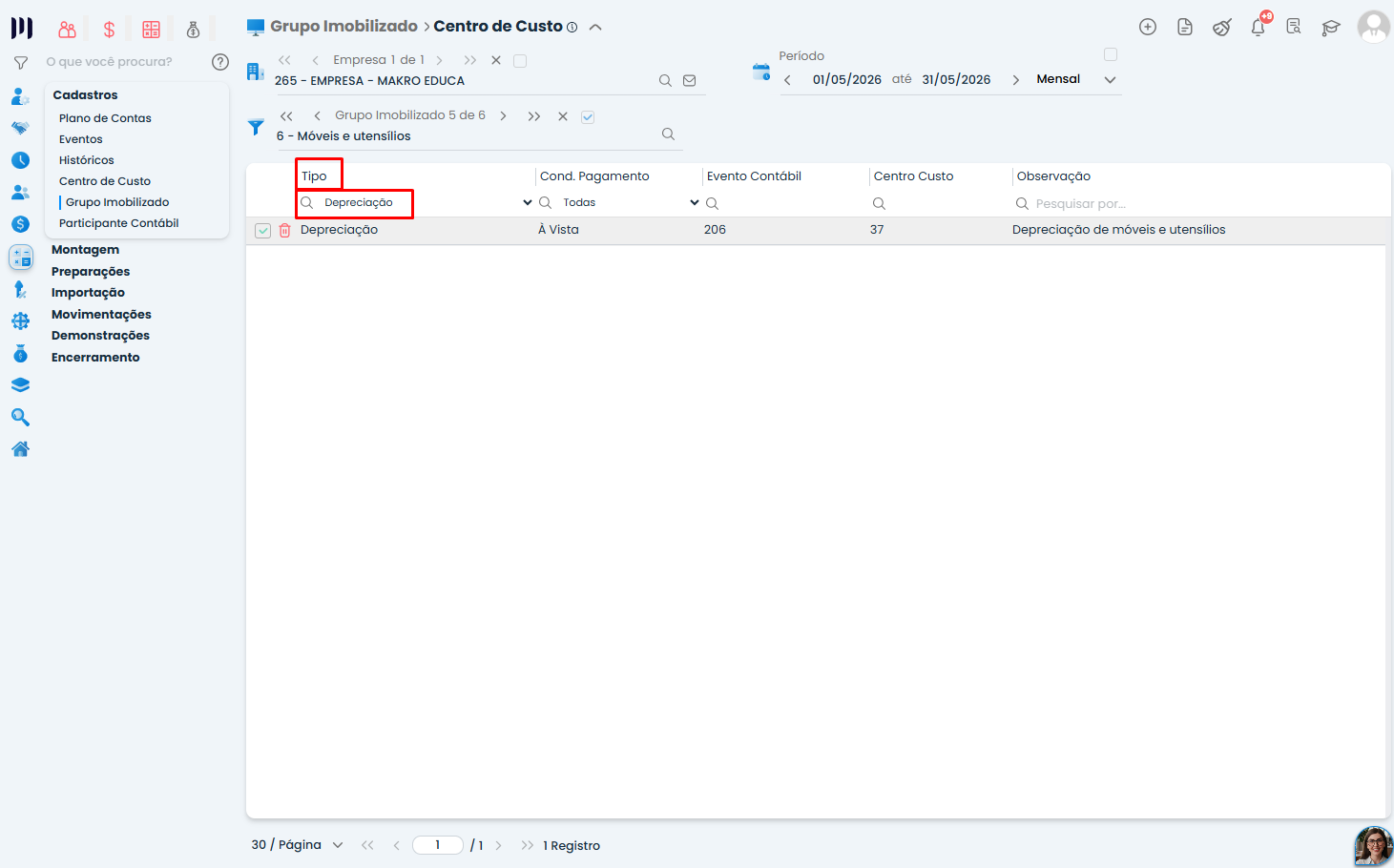Click the red calculator shortcut icon
1394x868 pixels.
click(x=151, y=30)
